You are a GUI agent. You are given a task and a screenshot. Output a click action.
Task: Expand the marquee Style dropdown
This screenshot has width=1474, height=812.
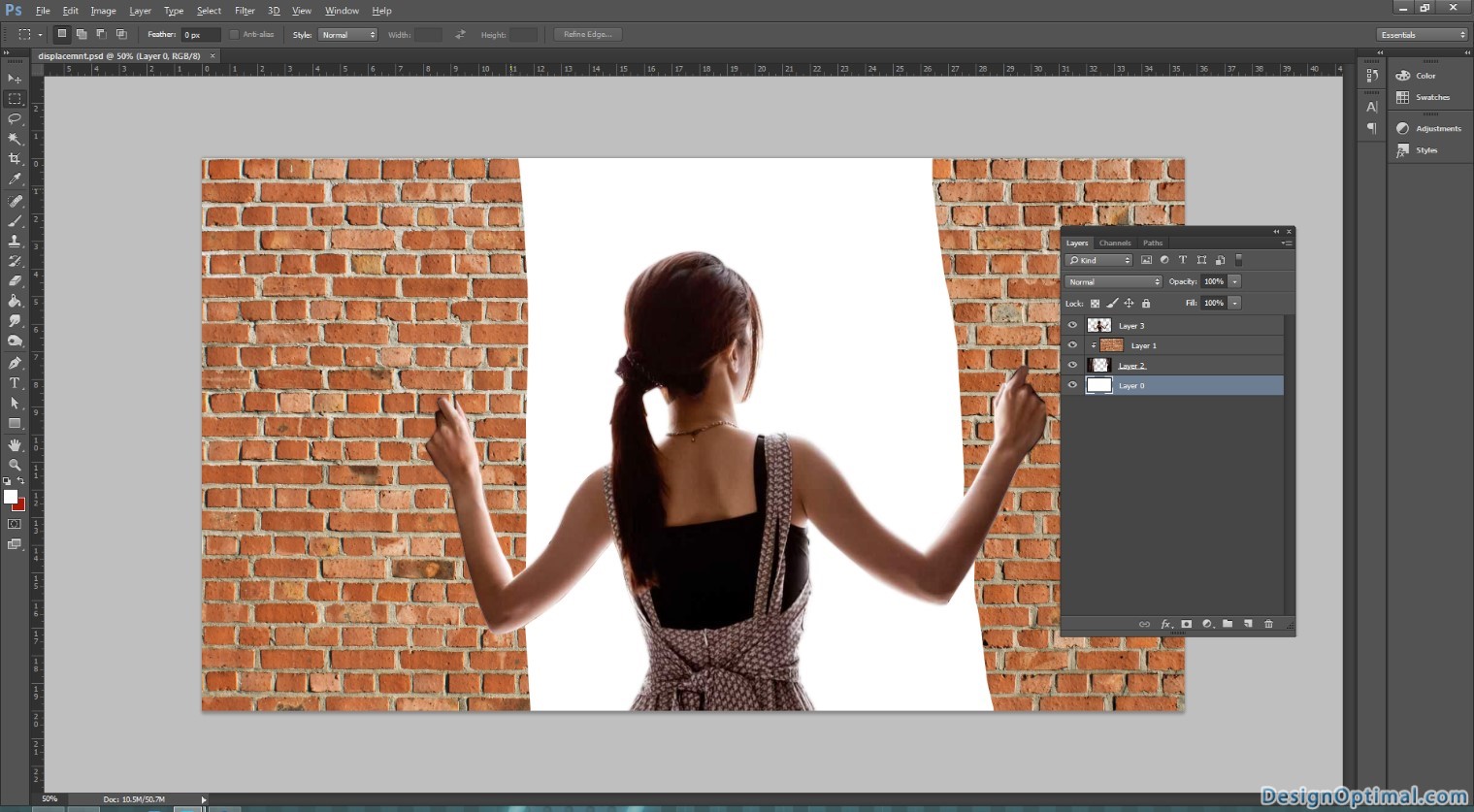point(347,35)
